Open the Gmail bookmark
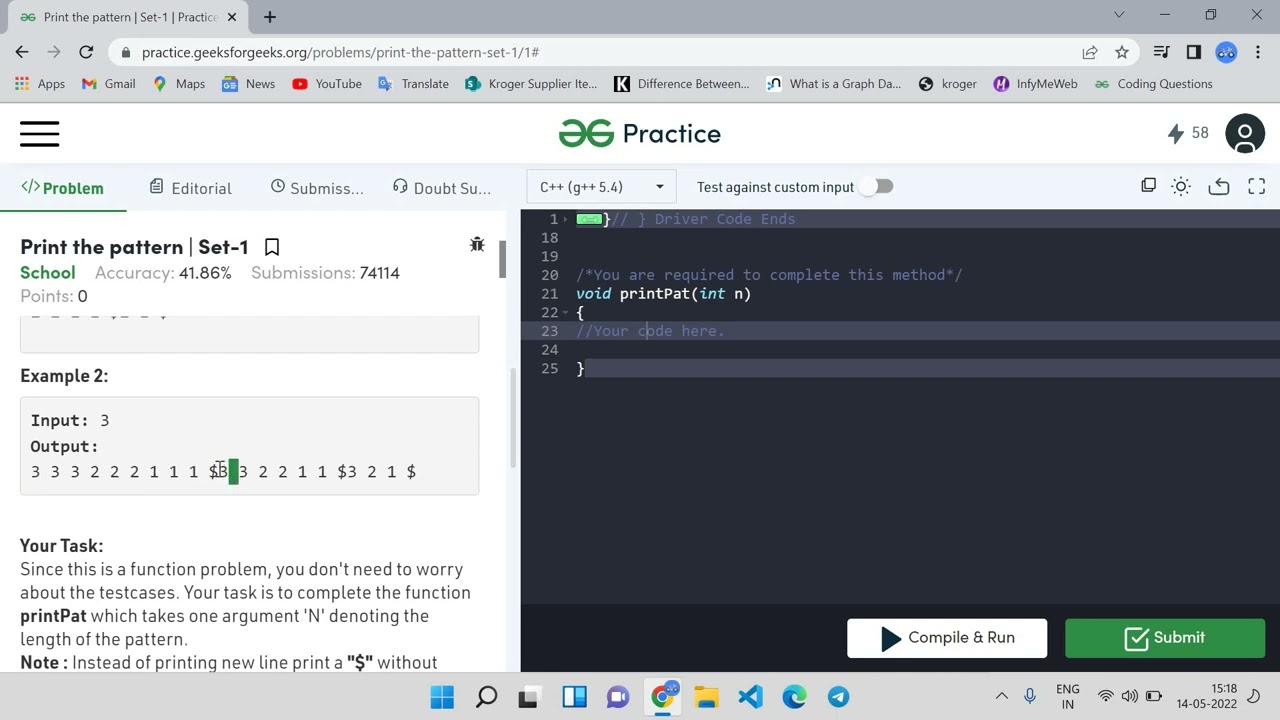The image size is (1280, 720). (108, 84)
